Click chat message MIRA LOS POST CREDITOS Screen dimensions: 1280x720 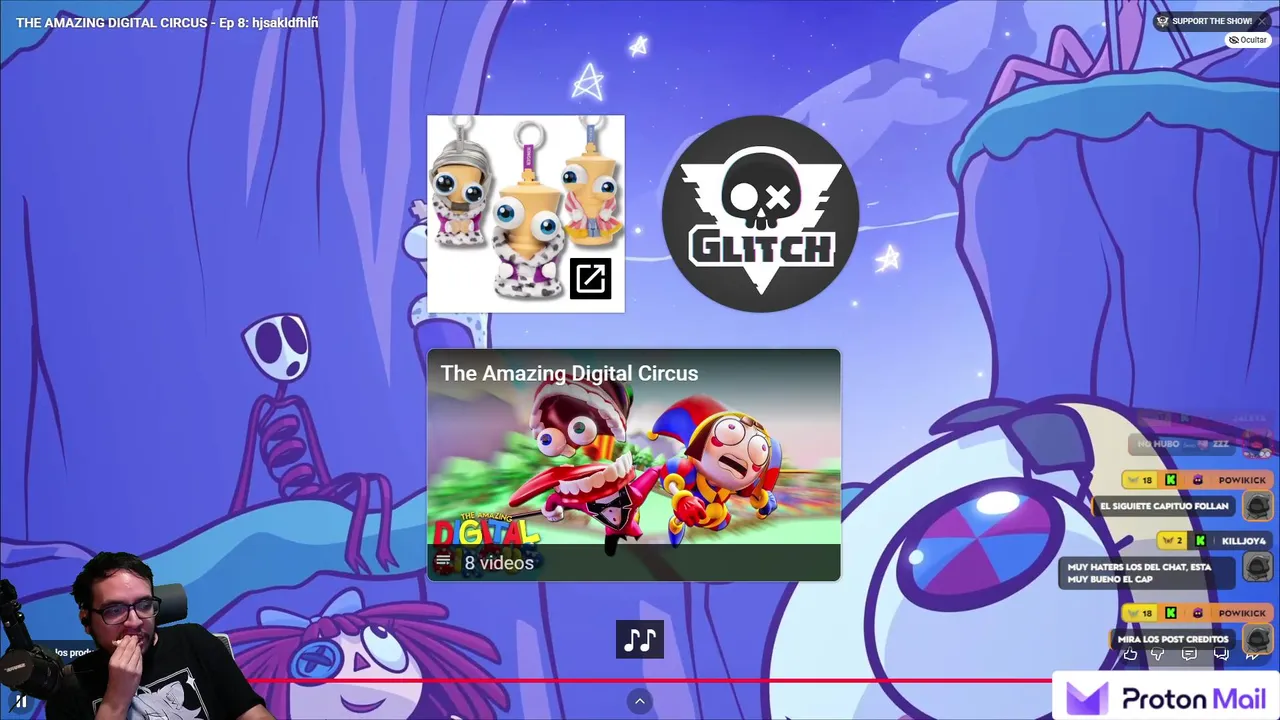(x=1173, y=639)
